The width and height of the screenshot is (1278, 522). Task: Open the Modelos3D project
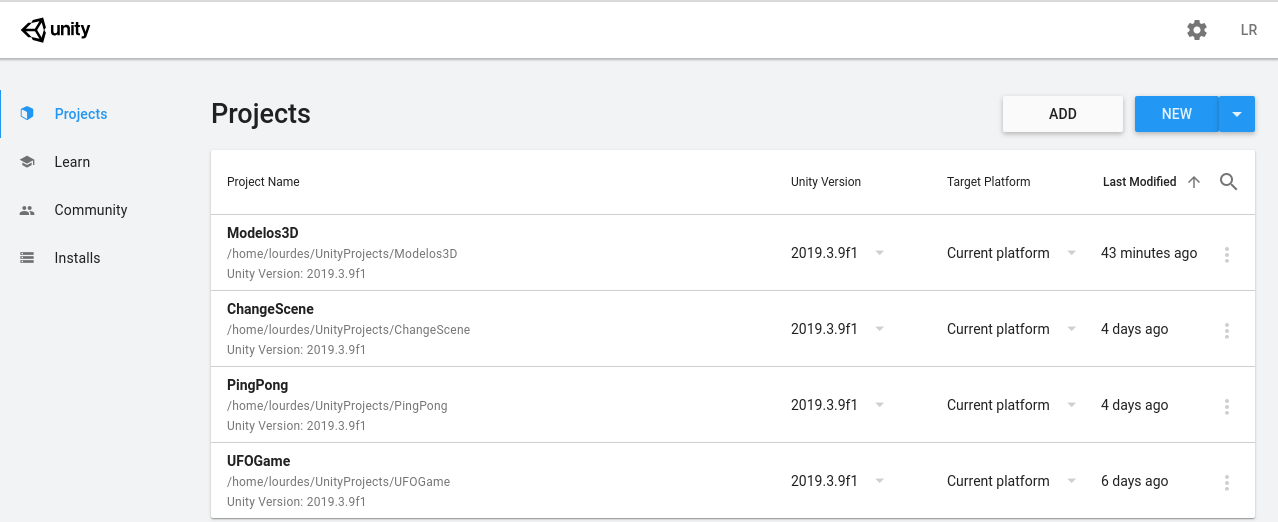[x=263, y=234]
